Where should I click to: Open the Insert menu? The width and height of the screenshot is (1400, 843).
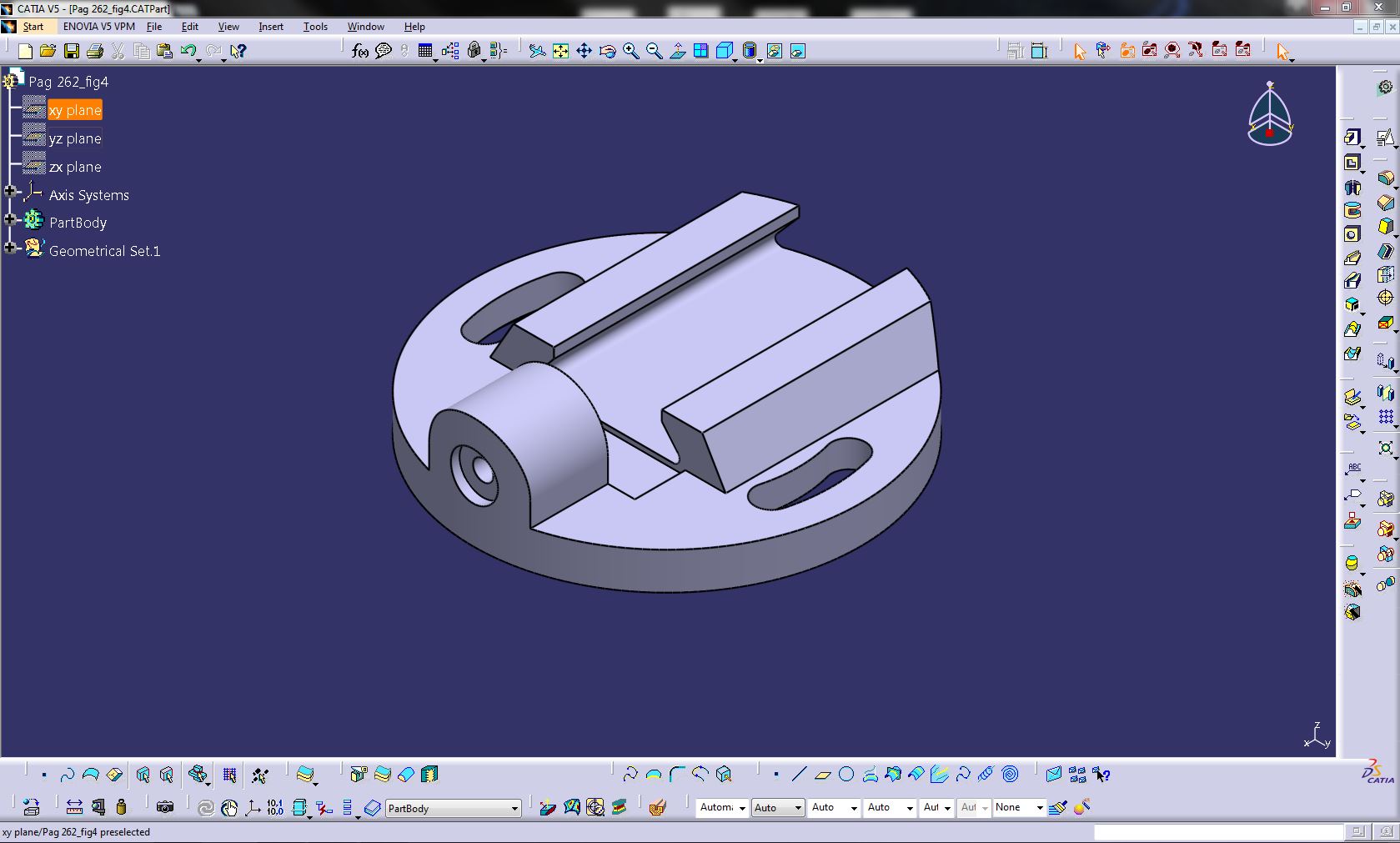click(x=271, y=27)
